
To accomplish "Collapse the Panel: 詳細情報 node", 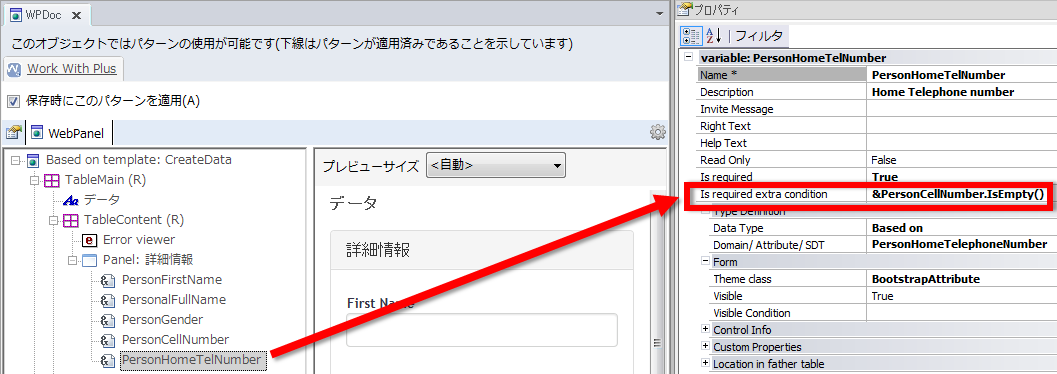I will tap(72, 260).
